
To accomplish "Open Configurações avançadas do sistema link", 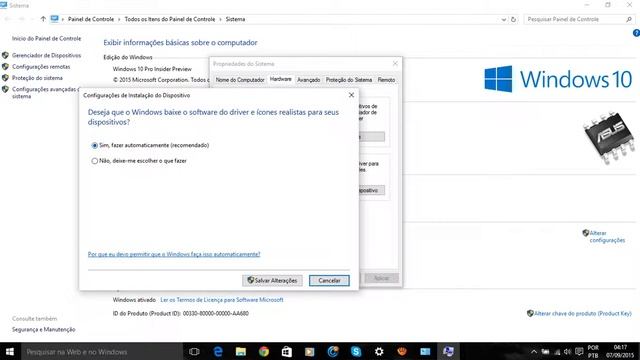I will coord(44,93).
